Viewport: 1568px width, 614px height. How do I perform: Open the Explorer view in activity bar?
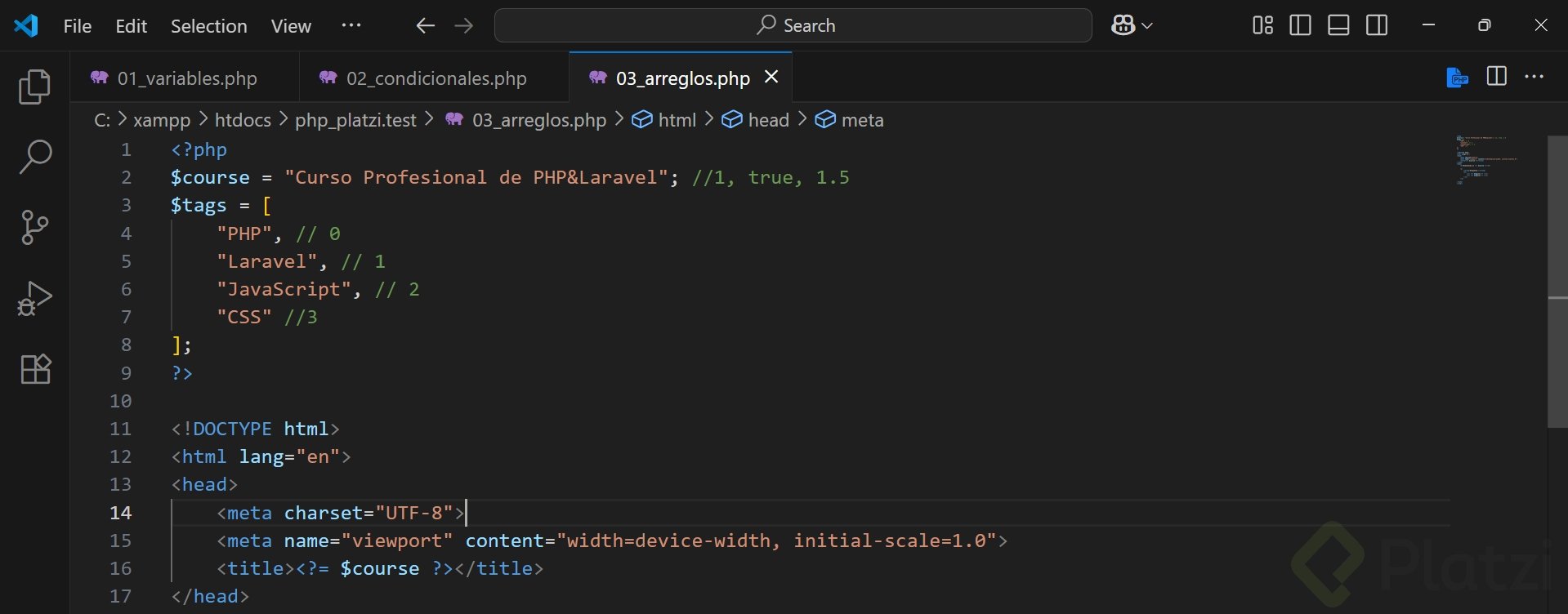(34, 87)
